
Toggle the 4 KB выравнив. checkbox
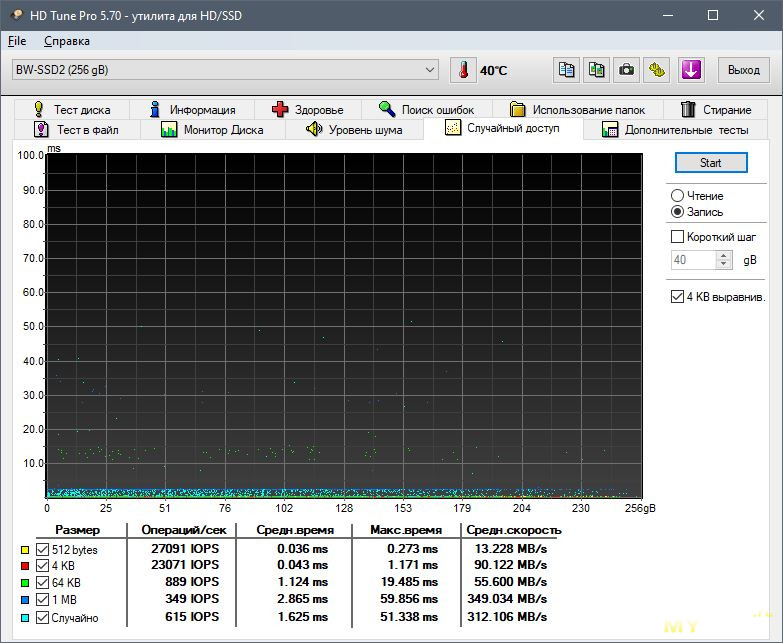[678, 297]
